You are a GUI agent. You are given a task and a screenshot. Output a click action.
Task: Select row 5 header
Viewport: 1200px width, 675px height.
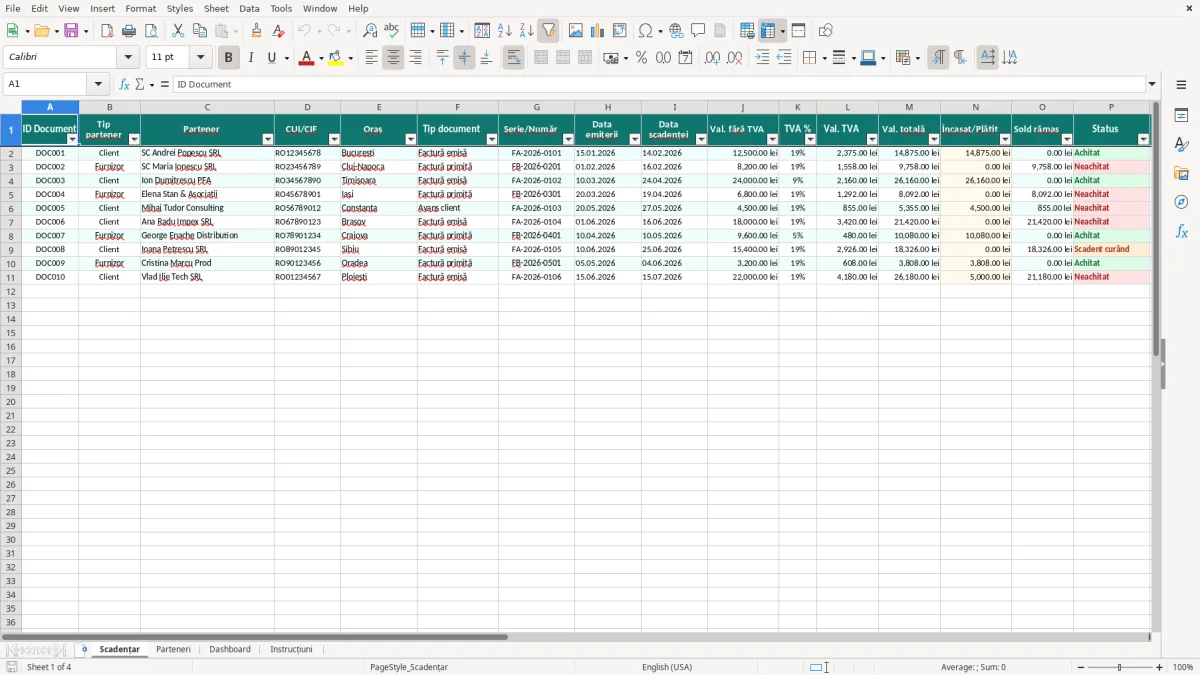(x=11, y=194)
